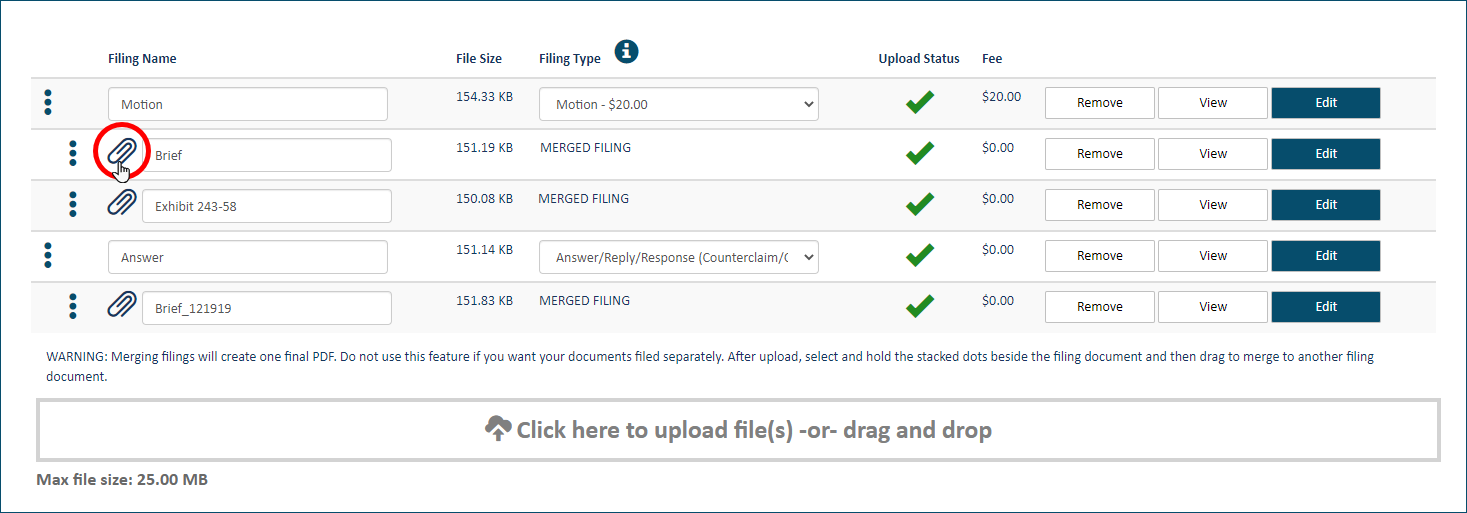Edit the Answer filing

(1326, 256)
